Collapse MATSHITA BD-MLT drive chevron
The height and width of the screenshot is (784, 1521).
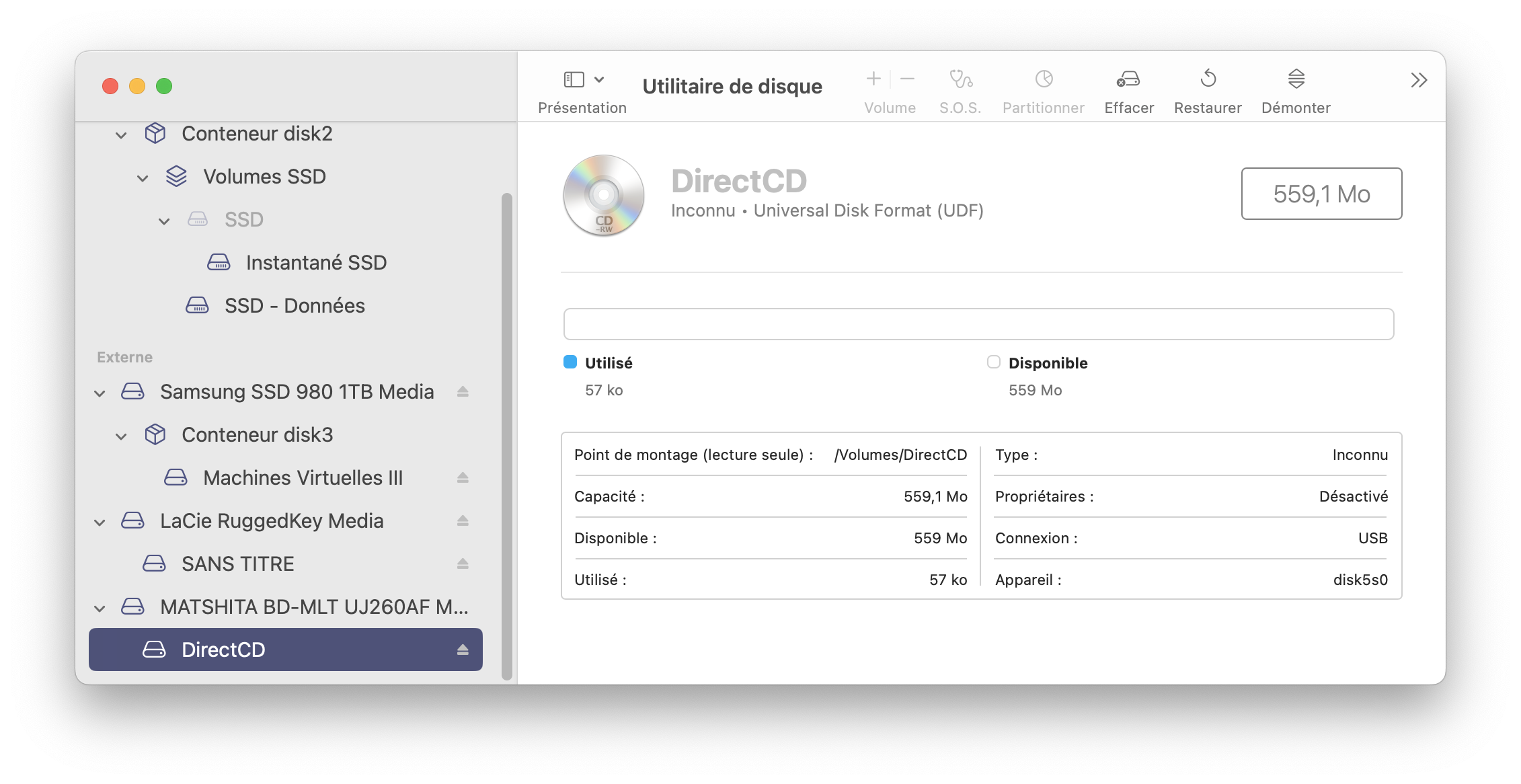point(100,609)
